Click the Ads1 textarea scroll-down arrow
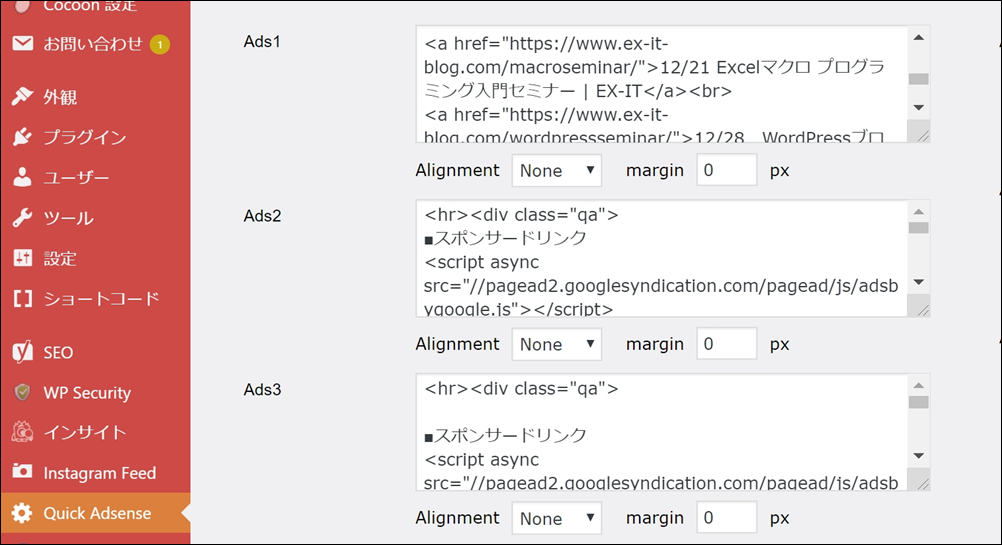This screenshot has height=545, width=1002. (x=918, y=107)
